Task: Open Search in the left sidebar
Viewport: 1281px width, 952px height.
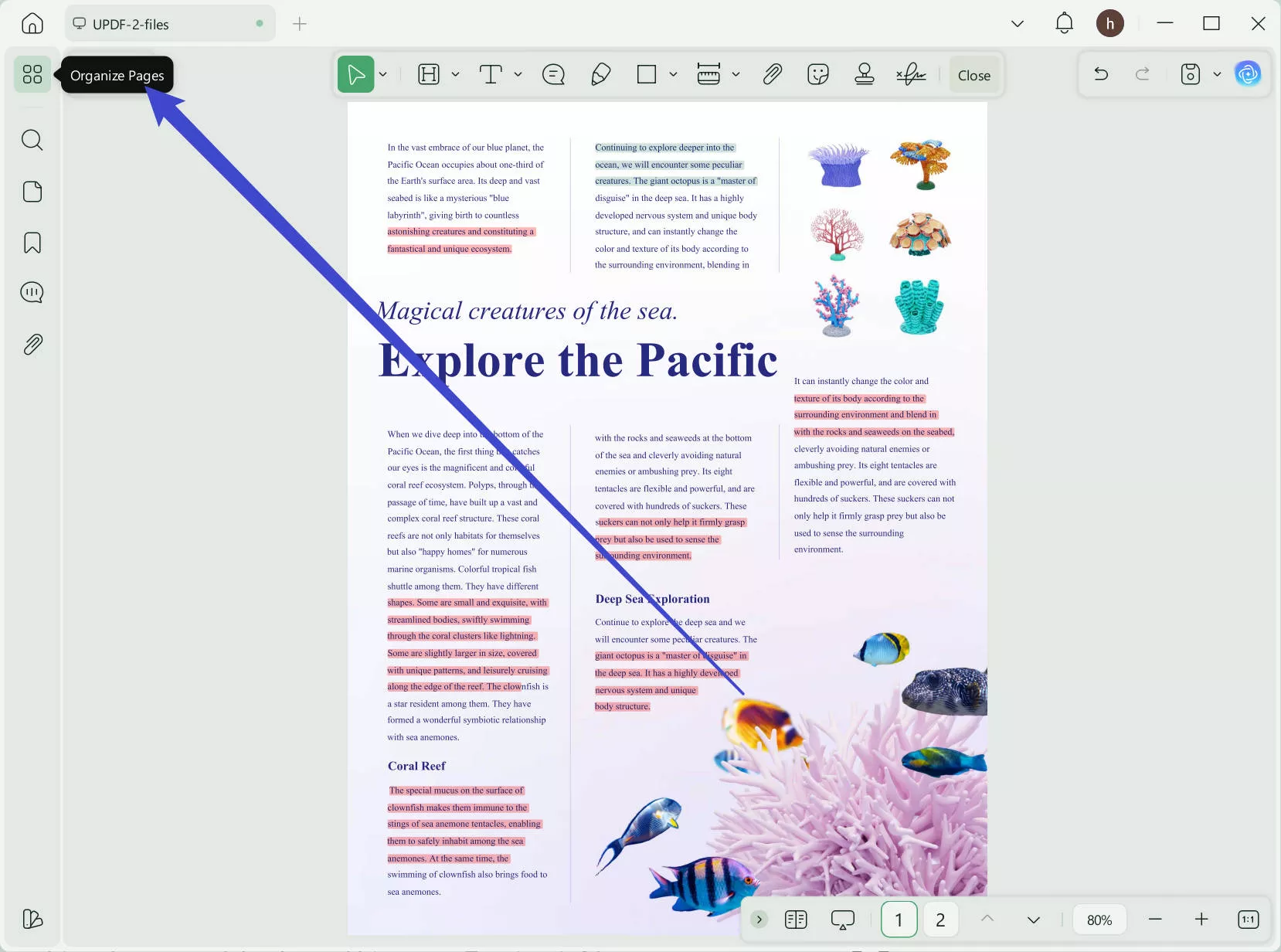Action: click(32, 140)
